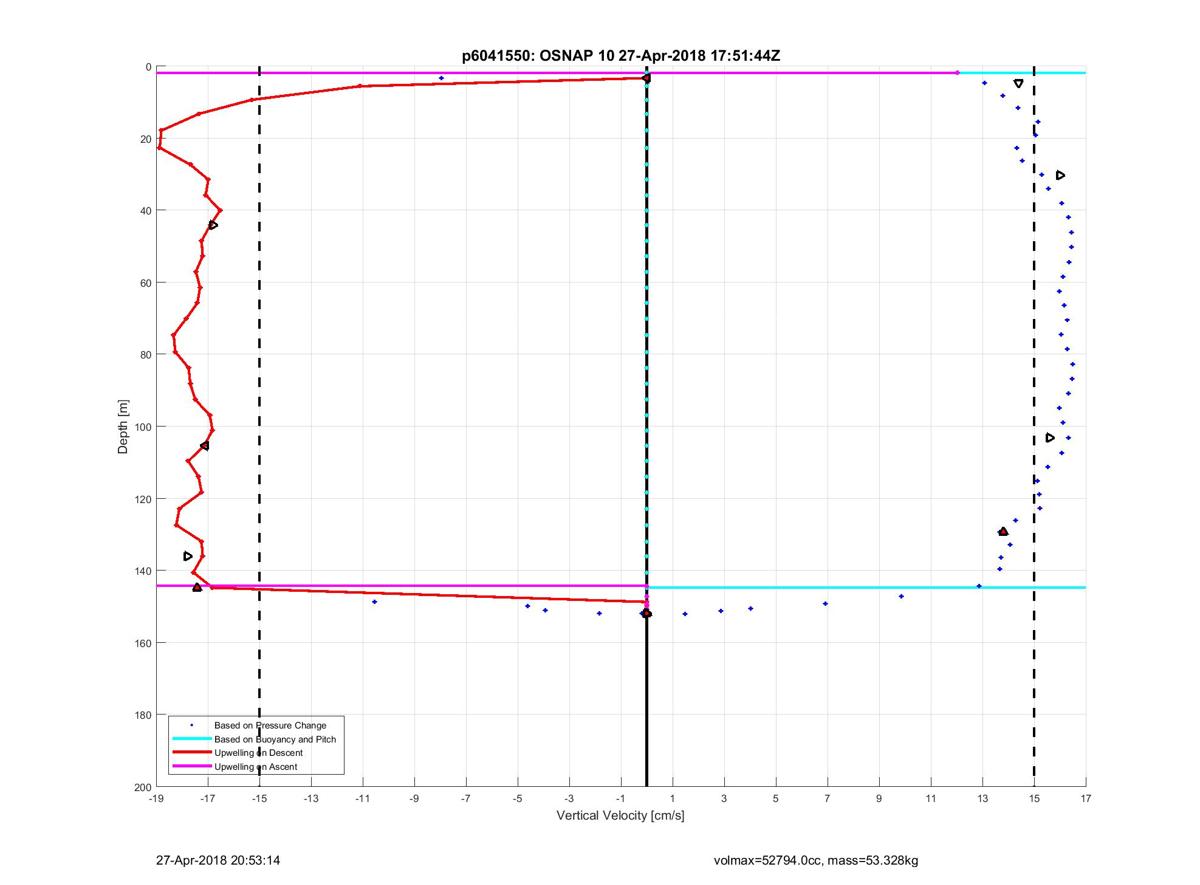The image size is (1200, 885).
Task: Click the y-axis tick label '140'
Action: [x=143, y=571]
